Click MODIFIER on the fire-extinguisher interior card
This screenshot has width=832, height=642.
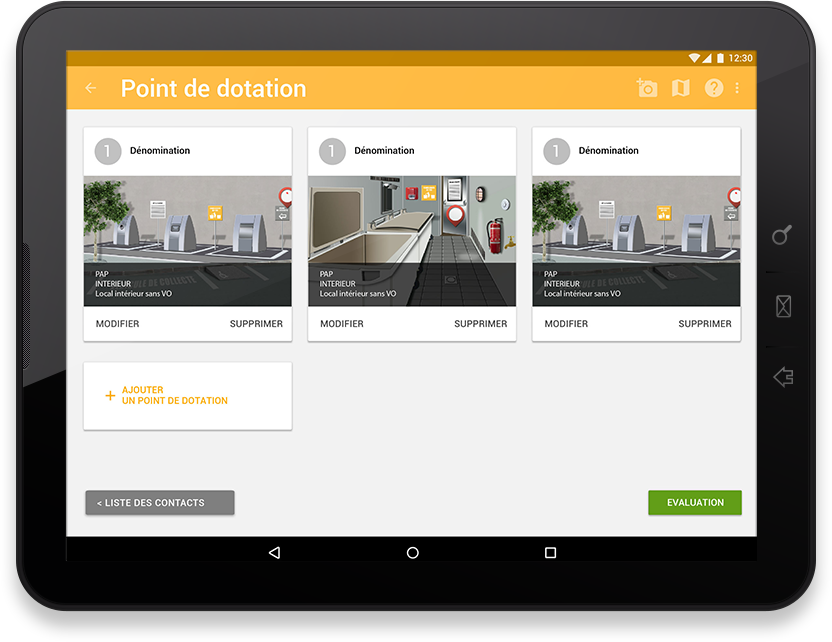[x=342, y=324]
